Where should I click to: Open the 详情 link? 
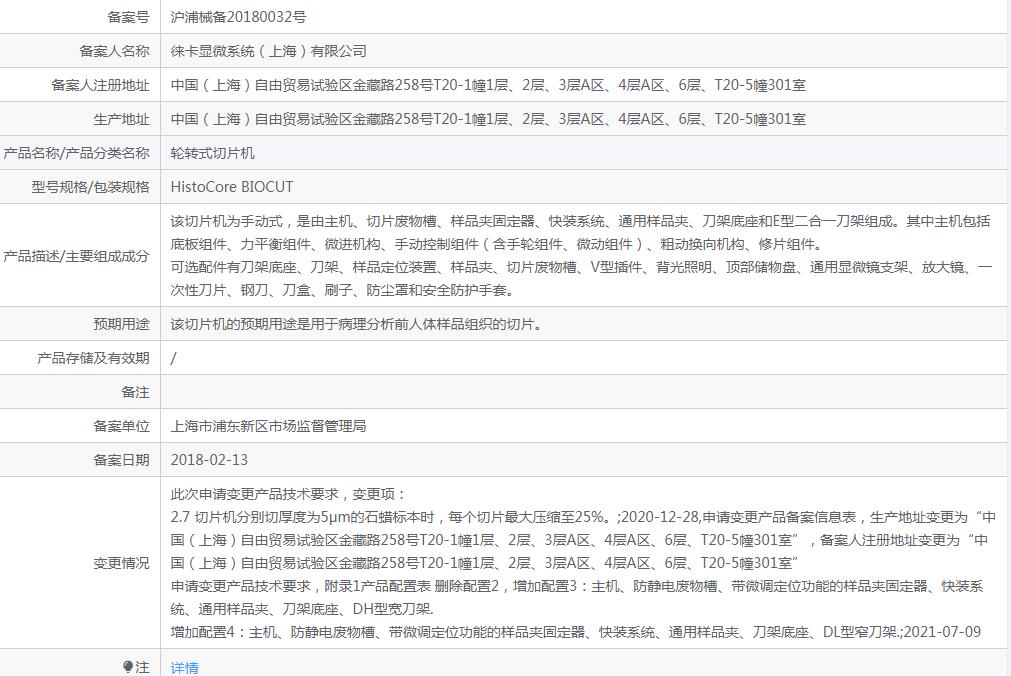click(184, 668)
